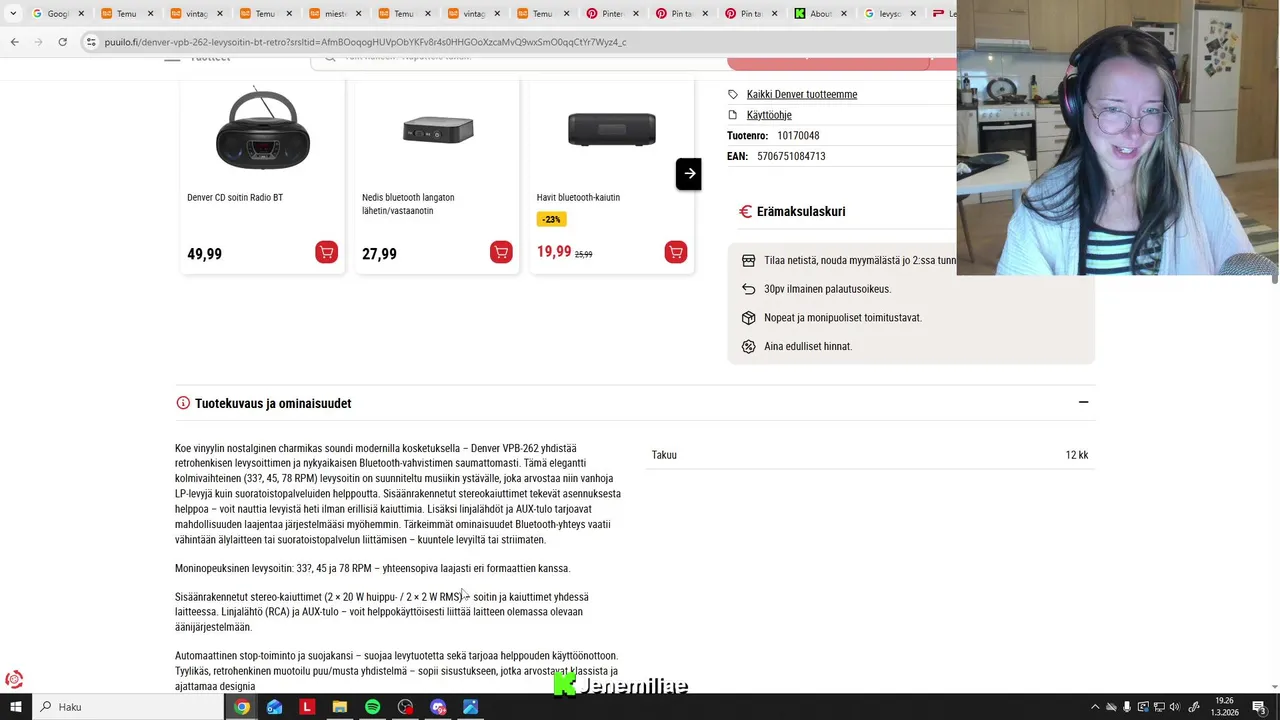Open Havit bluetooth-kaiutin product
Image resolution: width=1280 pixels, height=720 pixels.
(x=578, y=197)
